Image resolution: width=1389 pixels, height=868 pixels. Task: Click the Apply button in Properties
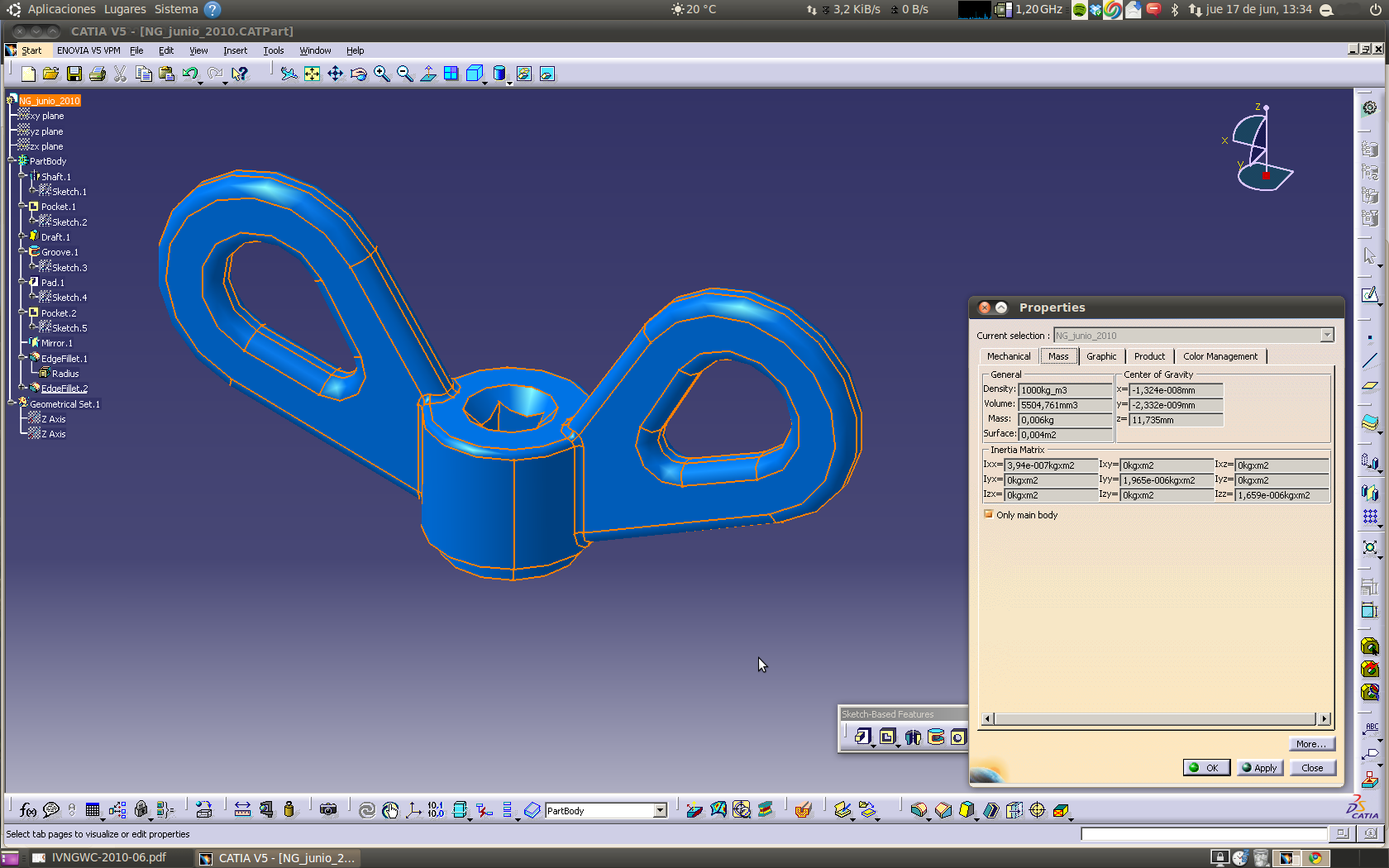pyautogui.click(x=1260, y=768)
